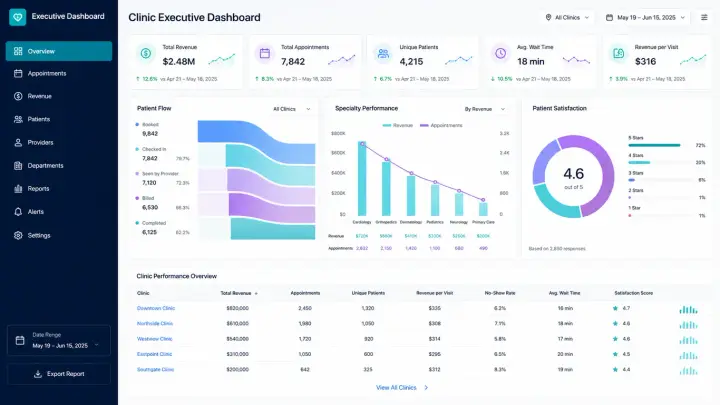This screenshot has width=720, height=405.
Task: Click the Avg. Wait Time clock icon
Action: (501, 54)
